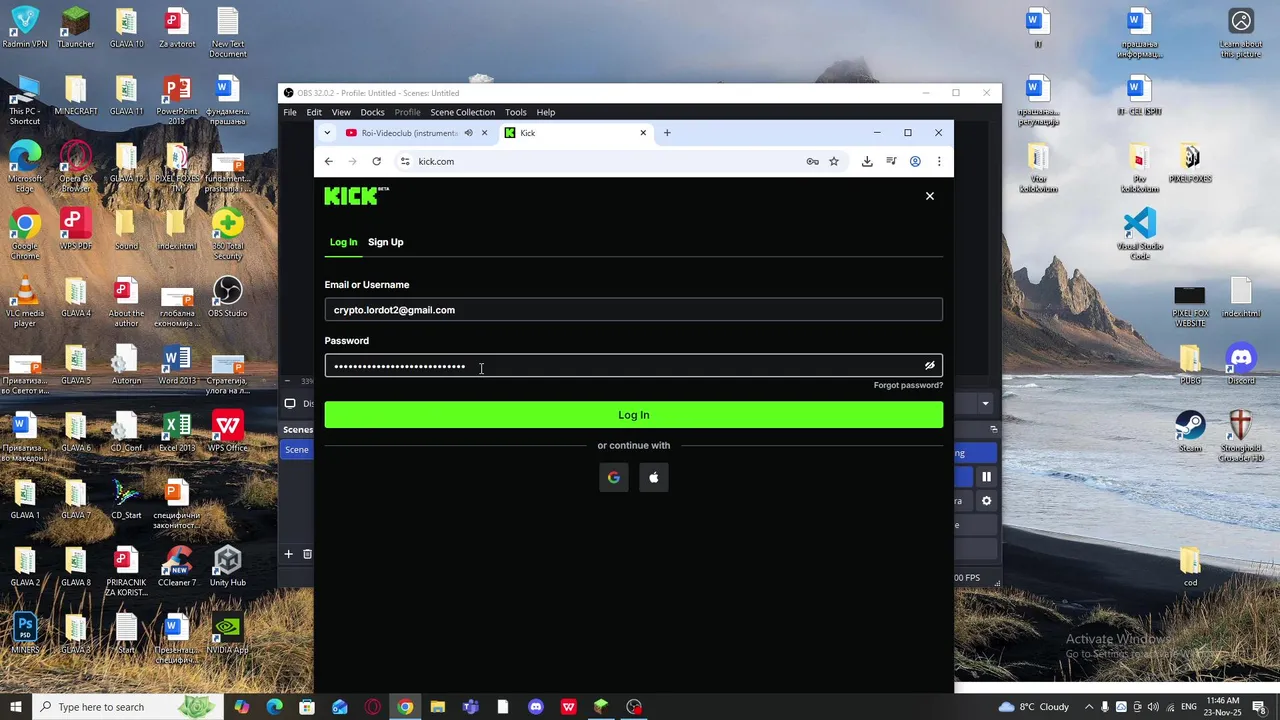Mute the Roi-Videoclub tab audio
The image size is (1280, 720).
pos(468,133)
